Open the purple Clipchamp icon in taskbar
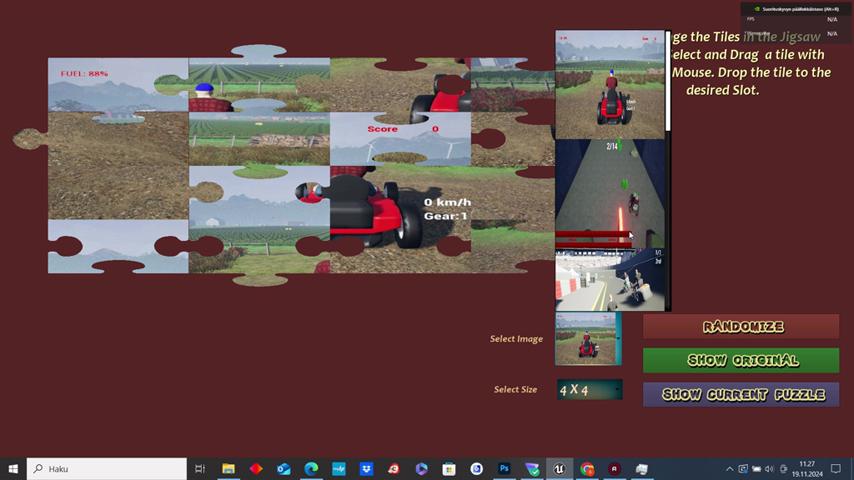The height and width of the screenshot is (480, 854). click(x=422, y=469)
